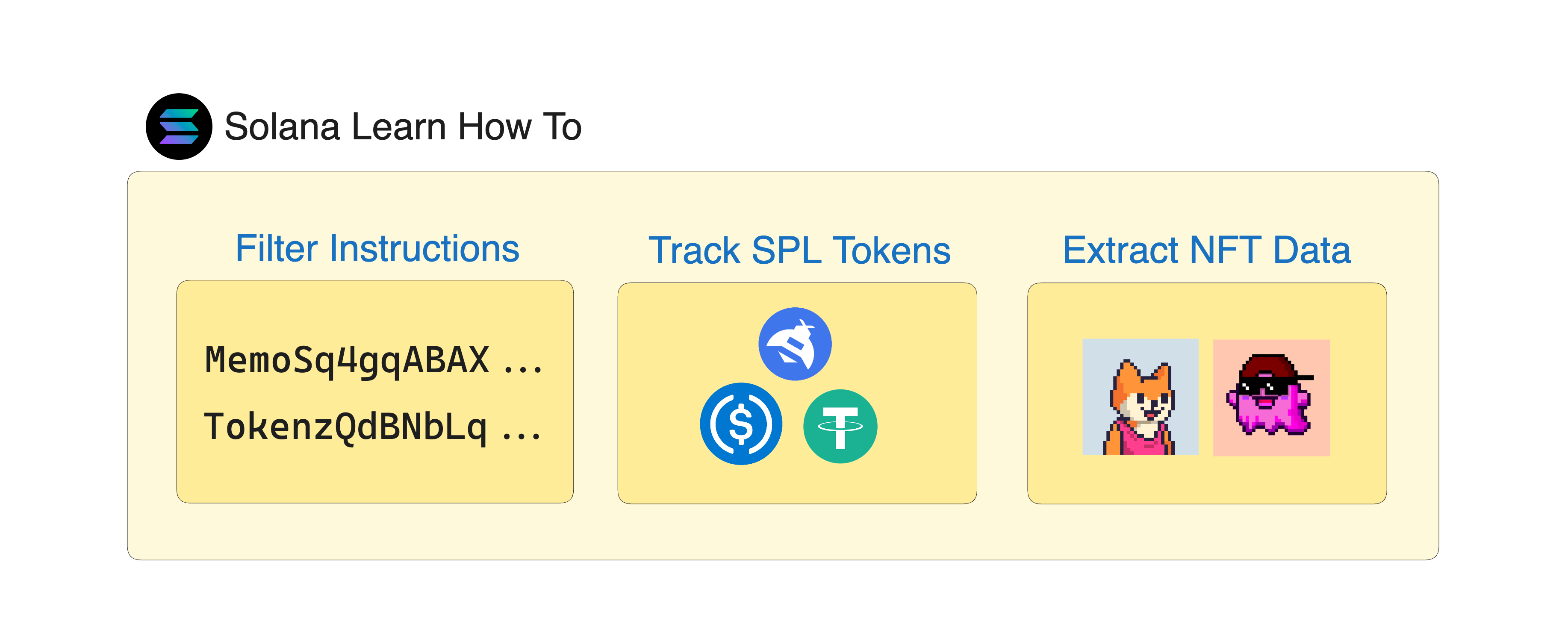
Task: Open the orange fox pixel NFT
Action: click(x=1140, y=397)
